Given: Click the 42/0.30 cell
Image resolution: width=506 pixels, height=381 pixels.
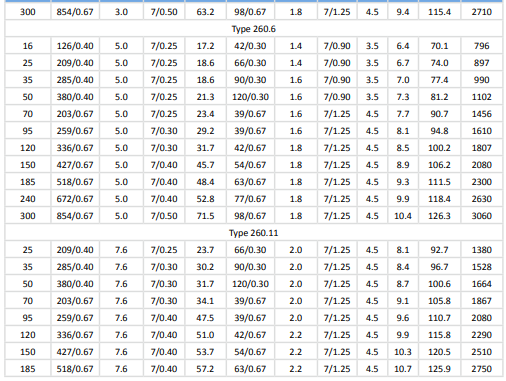Looking at the screenshot, I should coord(250,46).
